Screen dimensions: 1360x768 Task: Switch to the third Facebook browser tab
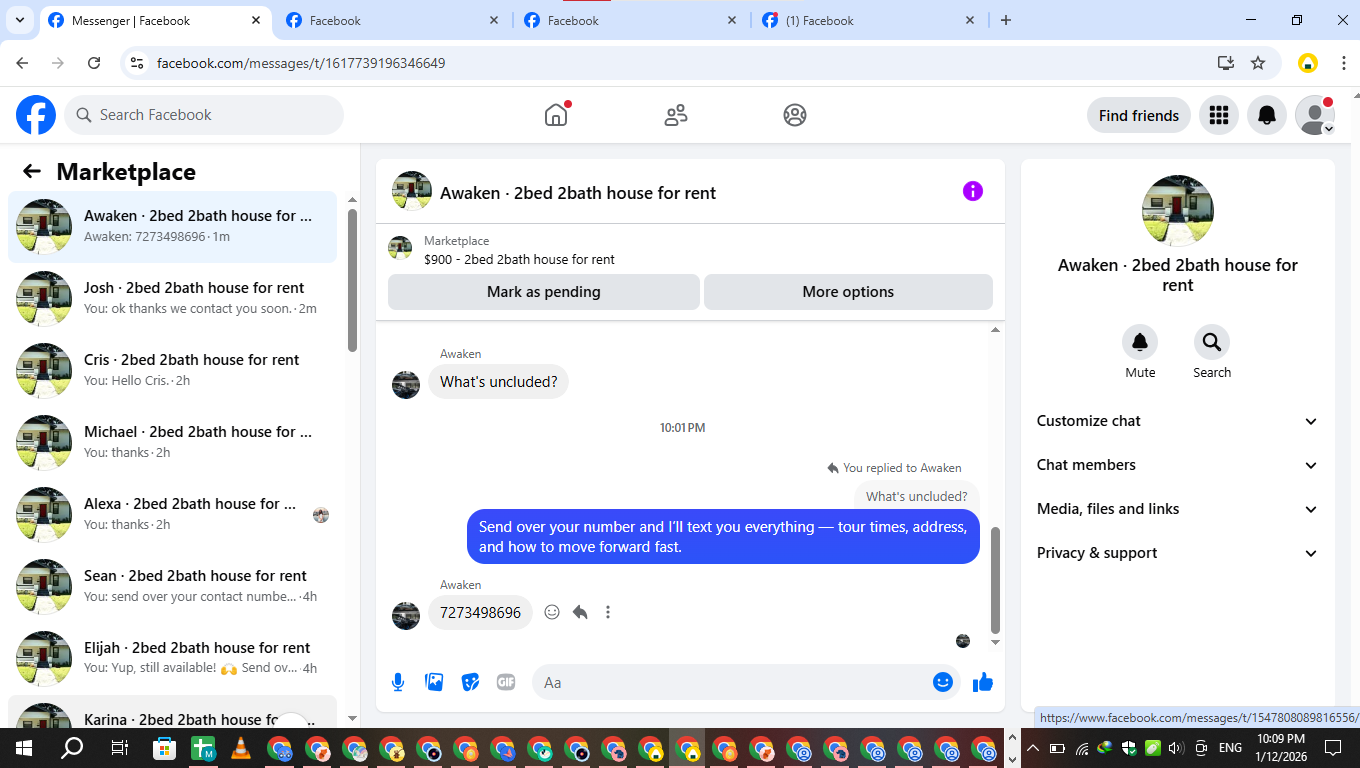631,20
